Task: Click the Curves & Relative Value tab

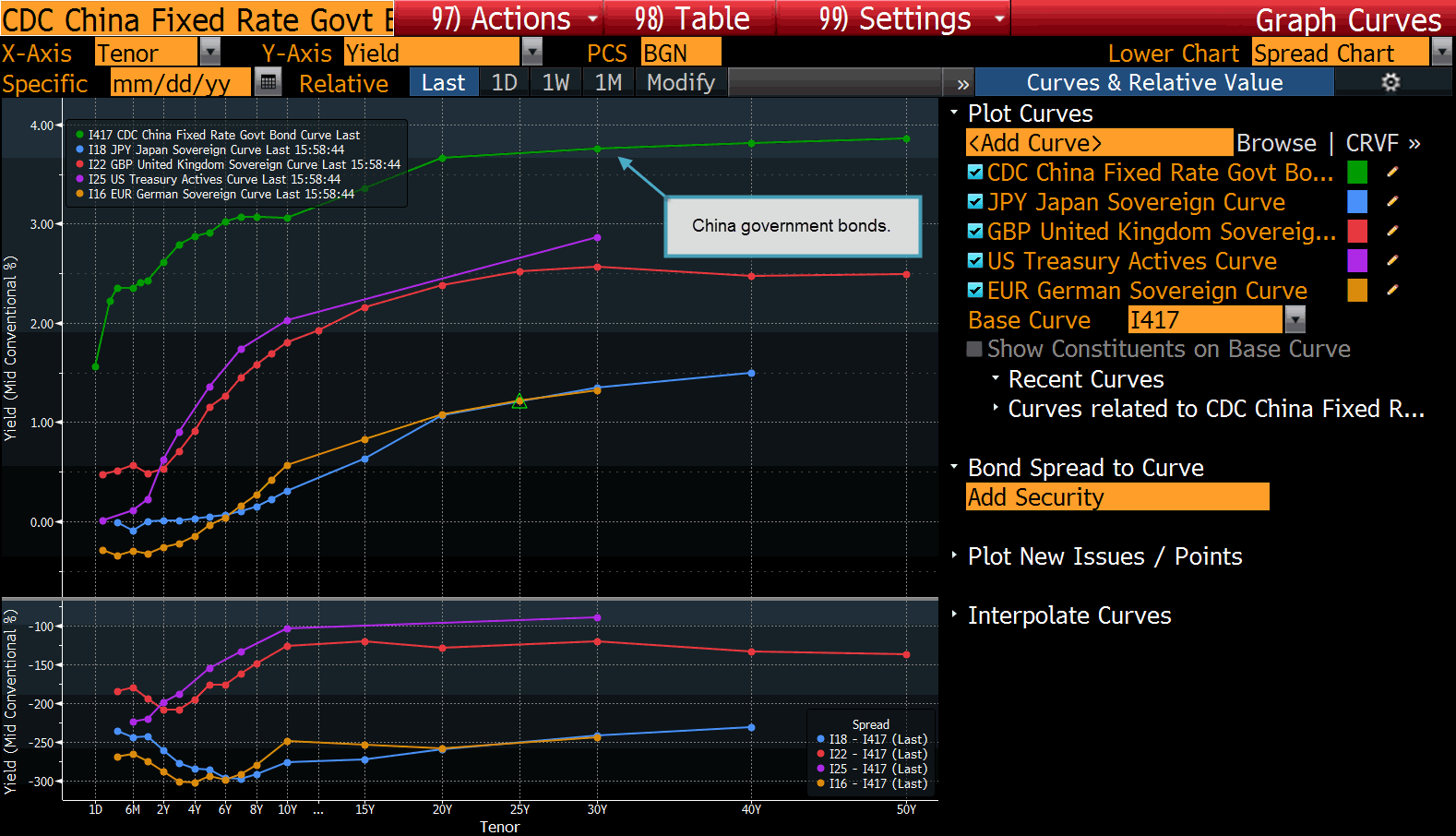Action: (x=1154, y=82)
